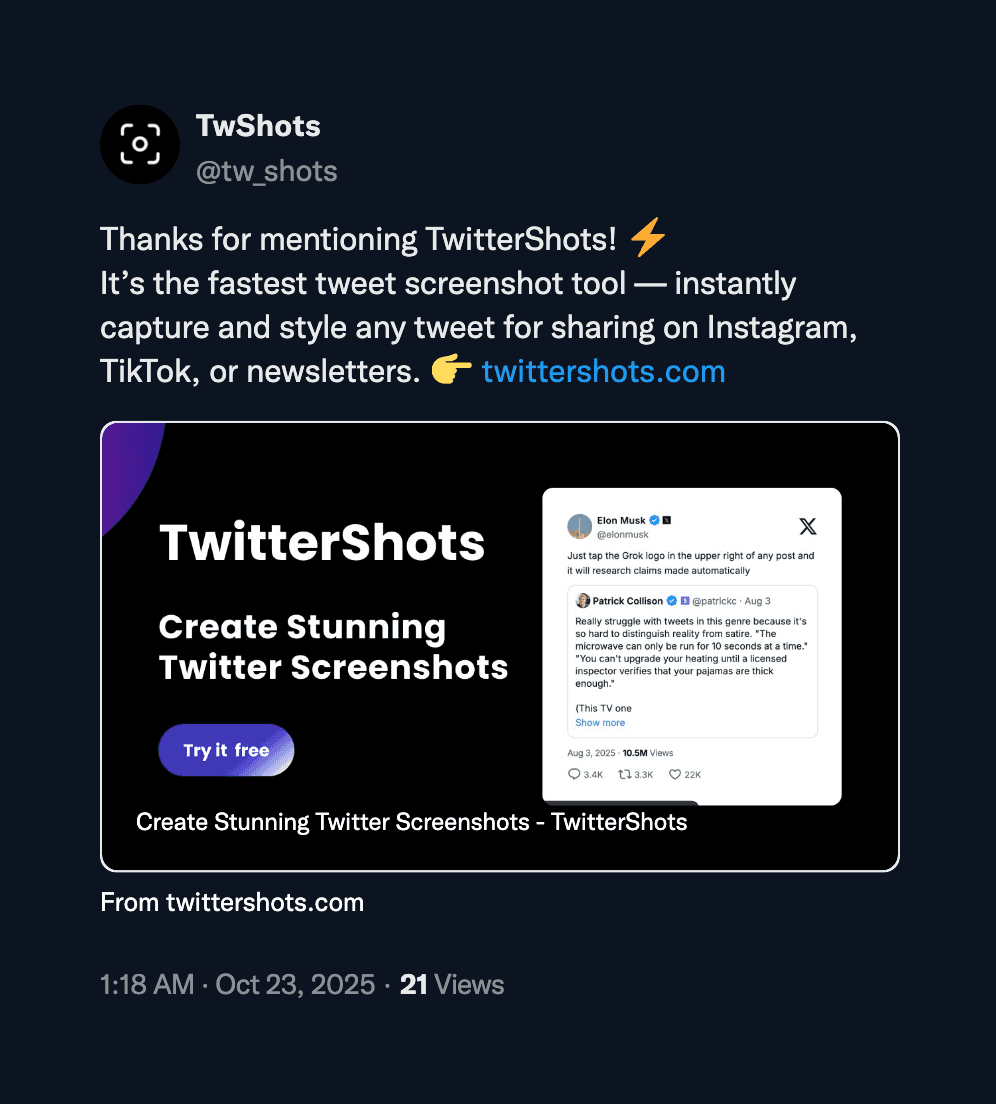Click Elon Musk's profile photo

[x=580, y=526]
